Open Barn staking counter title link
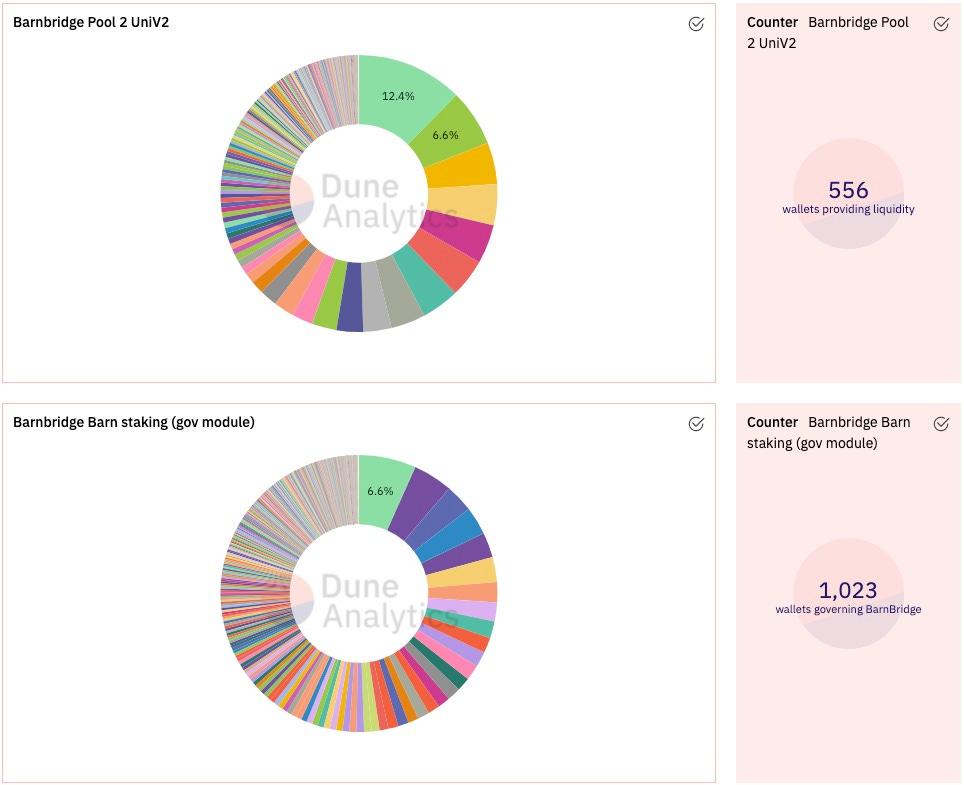Viewport: 964px width, 785px height. pyautogui.click(x=829, y=433)
